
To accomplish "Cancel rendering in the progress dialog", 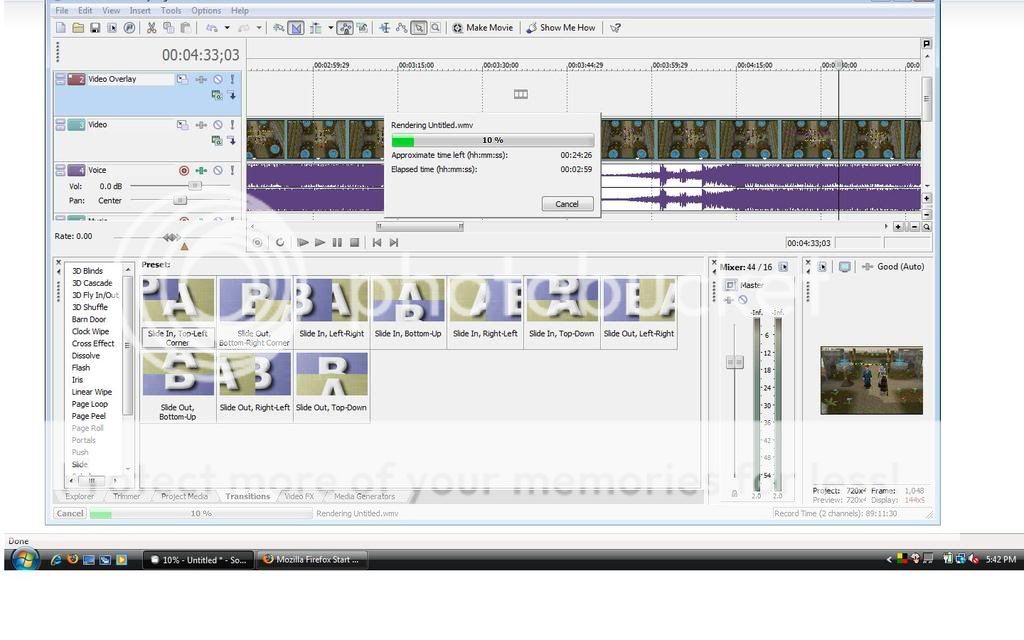I will 566,203.
